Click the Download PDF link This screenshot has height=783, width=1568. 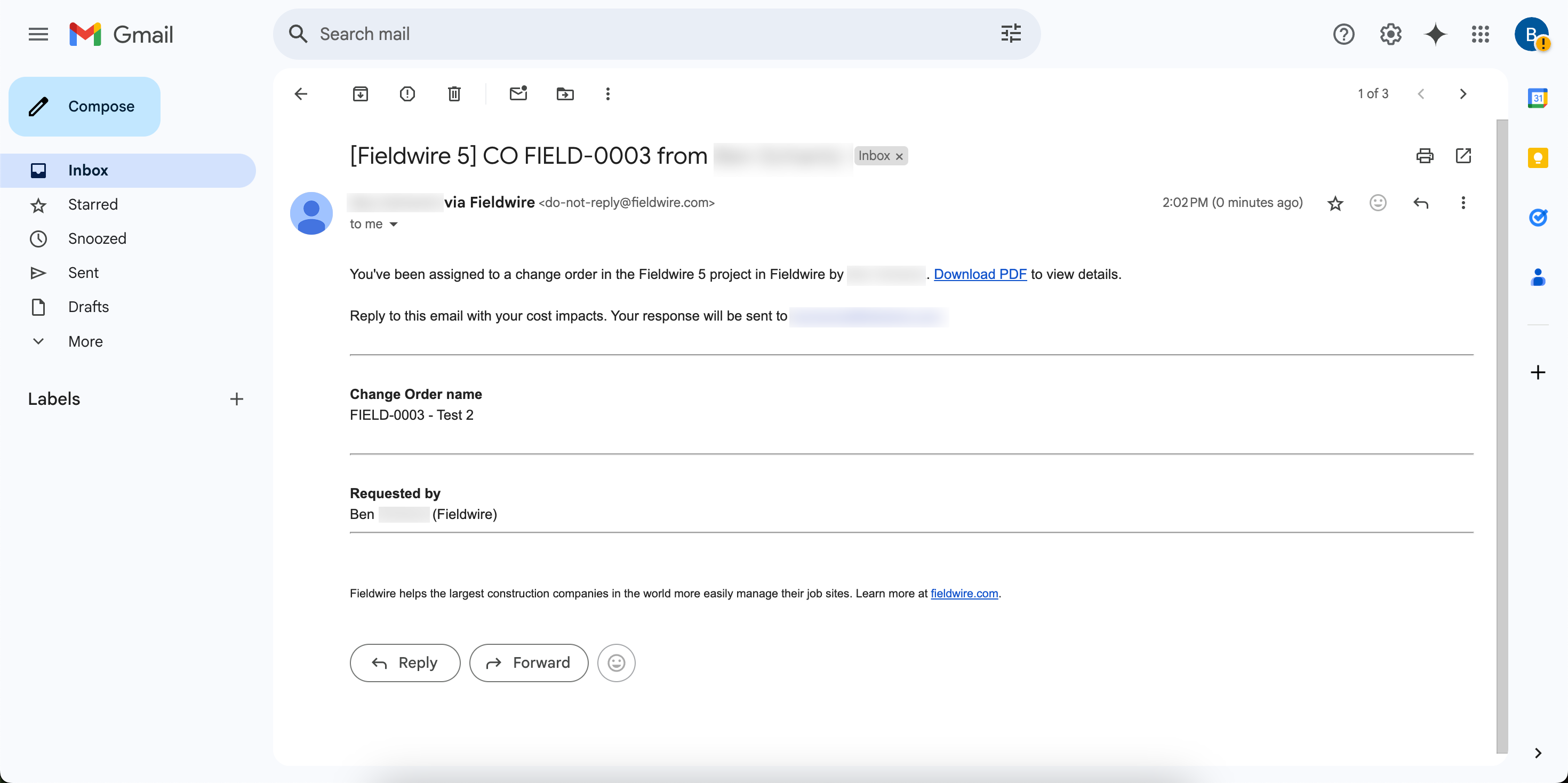pos(980,274)
